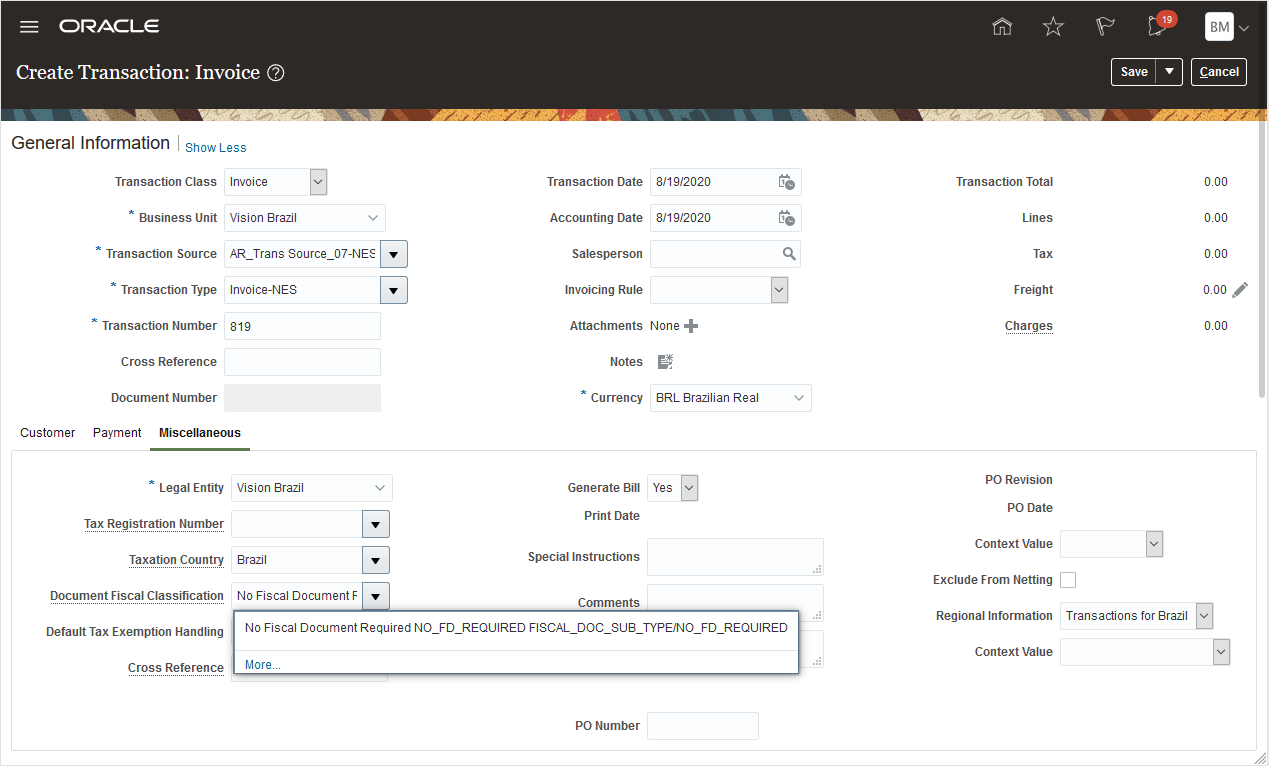Toggle the Exclude From Netting checkbox
The image size is (1269, 766).
pyautogui.click(x=1068, y=580)
